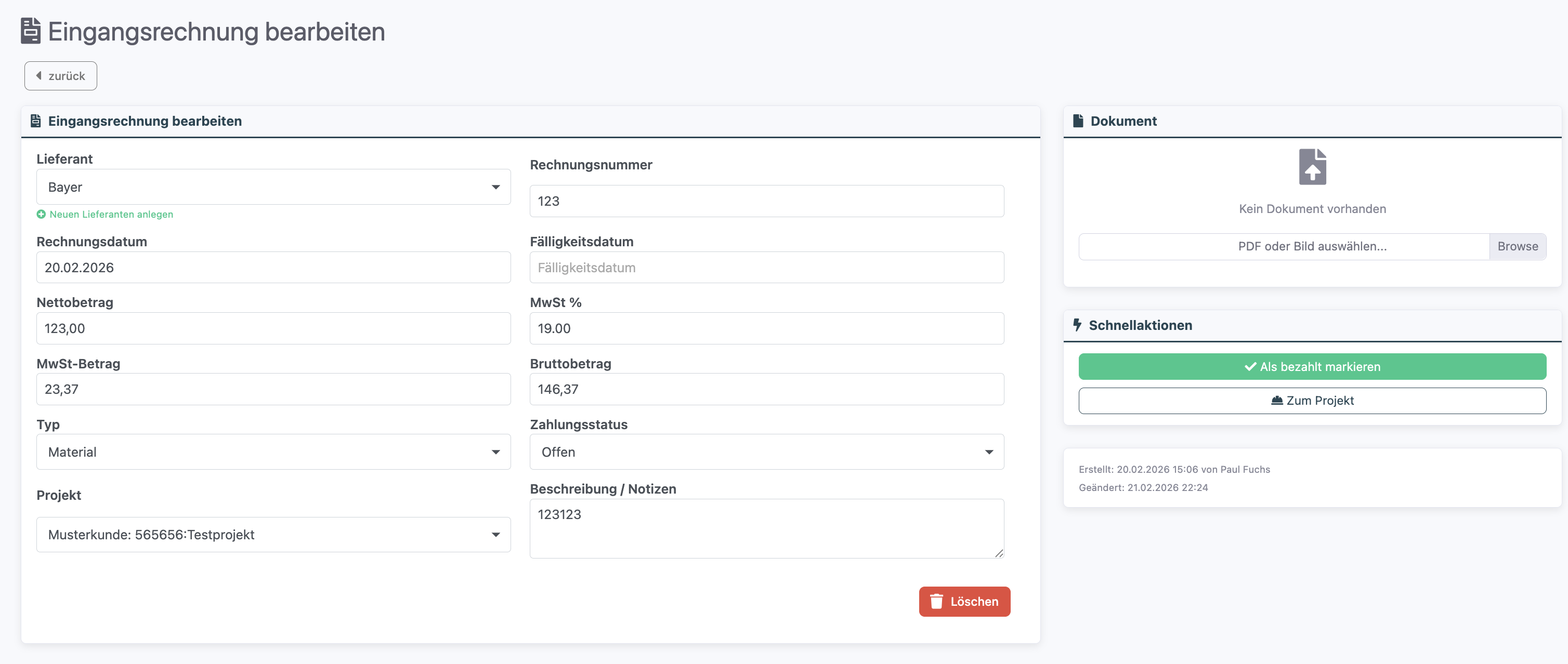Open the Zahlungsstatus dropdown showing Offen
This screenshot has height=664, width=1568.
[766, 452]
